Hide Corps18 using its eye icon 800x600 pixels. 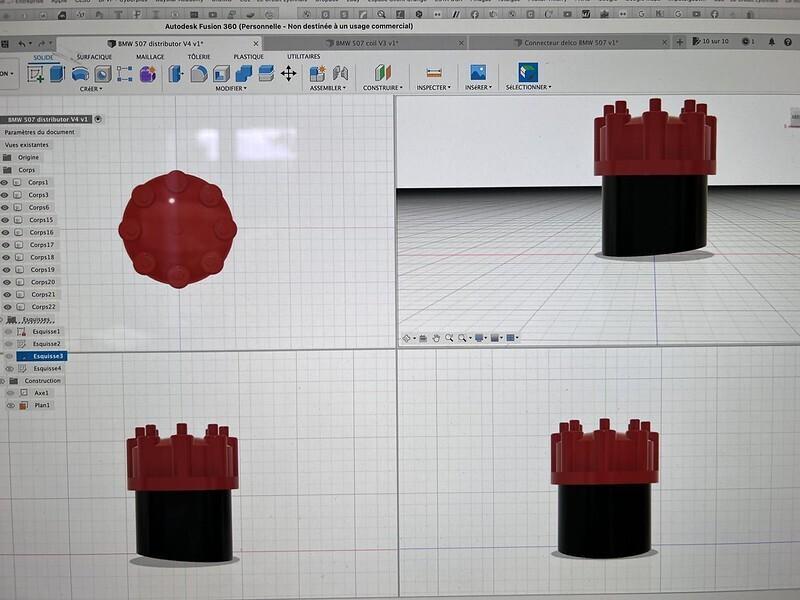tap(6, 257)
